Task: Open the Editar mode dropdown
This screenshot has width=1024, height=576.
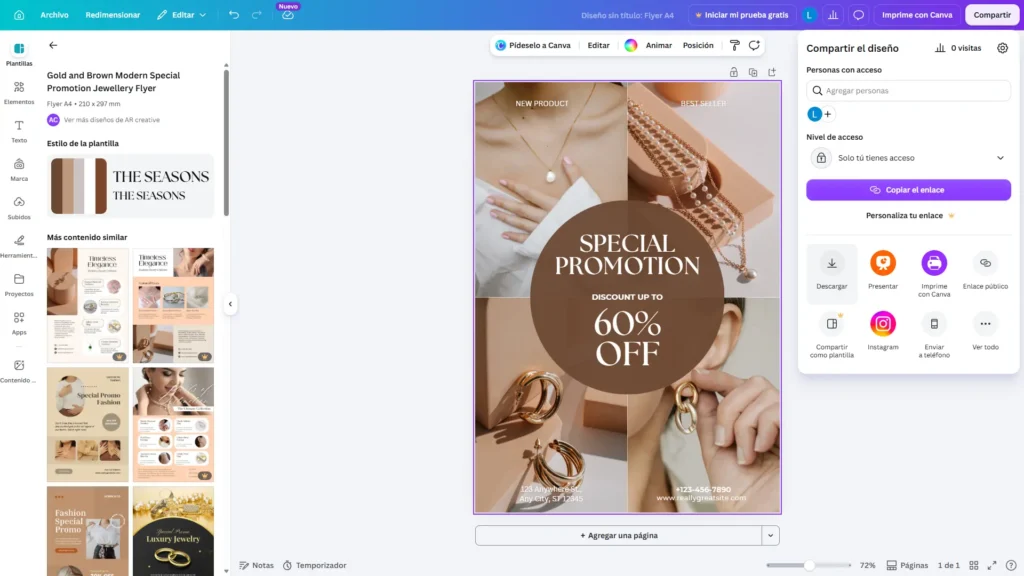Action: click(182, 14)
